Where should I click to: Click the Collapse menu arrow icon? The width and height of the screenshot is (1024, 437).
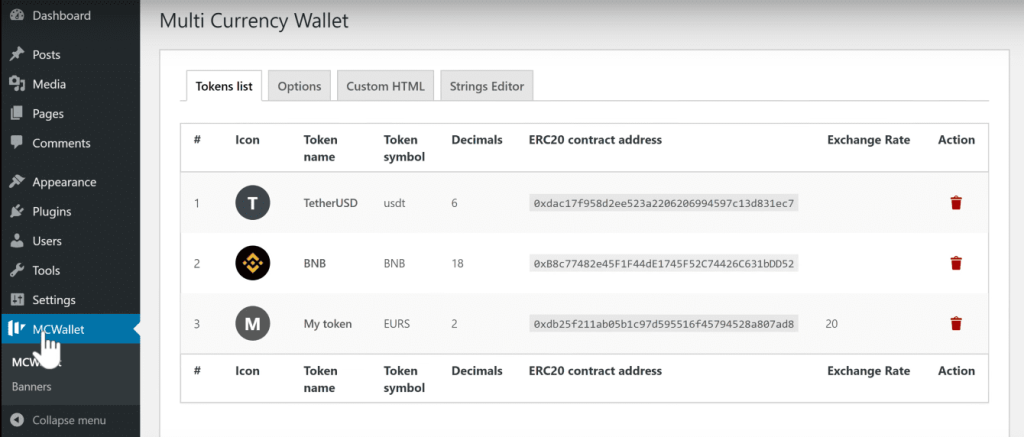pyautogui.click(x=18, y=420)
